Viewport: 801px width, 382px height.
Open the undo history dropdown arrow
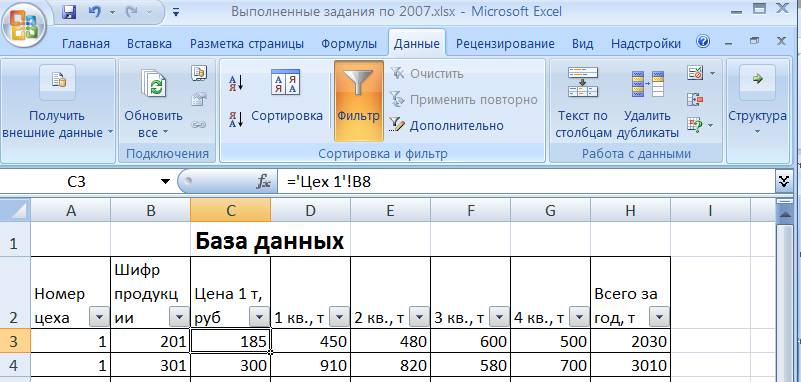[111, 12]
